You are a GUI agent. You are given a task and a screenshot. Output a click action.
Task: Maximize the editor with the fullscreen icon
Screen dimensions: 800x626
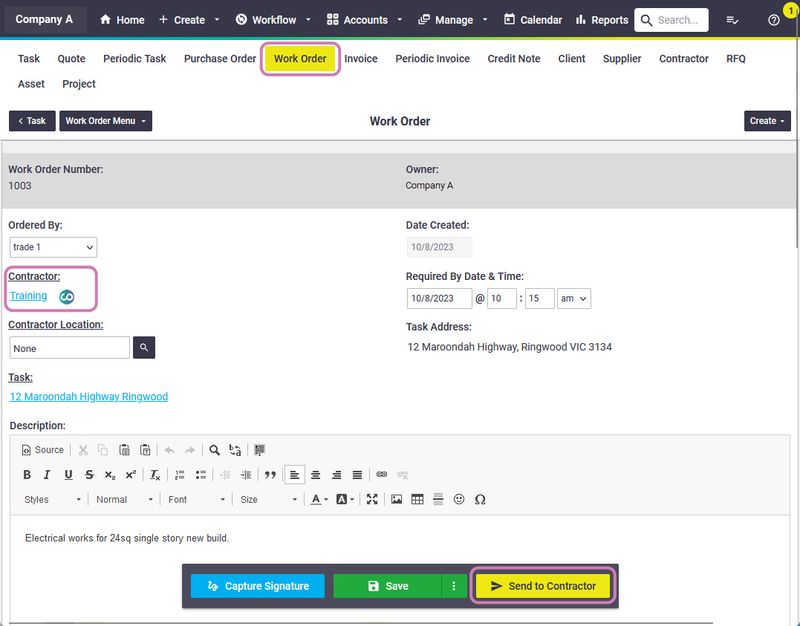pos(372,499)
